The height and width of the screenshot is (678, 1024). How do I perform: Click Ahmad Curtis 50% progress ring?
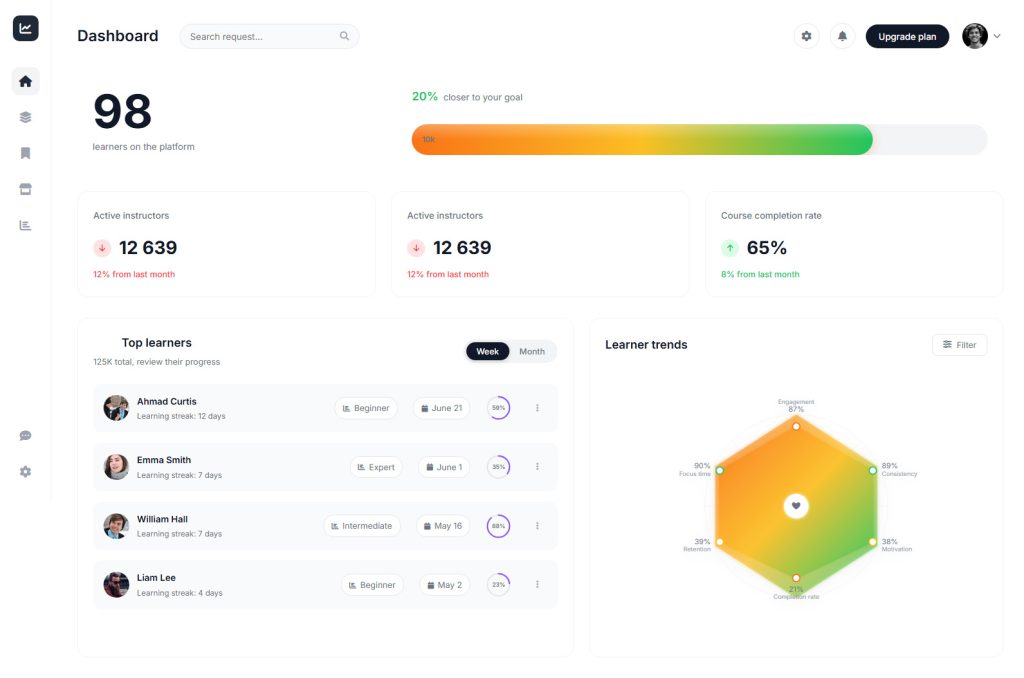tap(498, 408)
